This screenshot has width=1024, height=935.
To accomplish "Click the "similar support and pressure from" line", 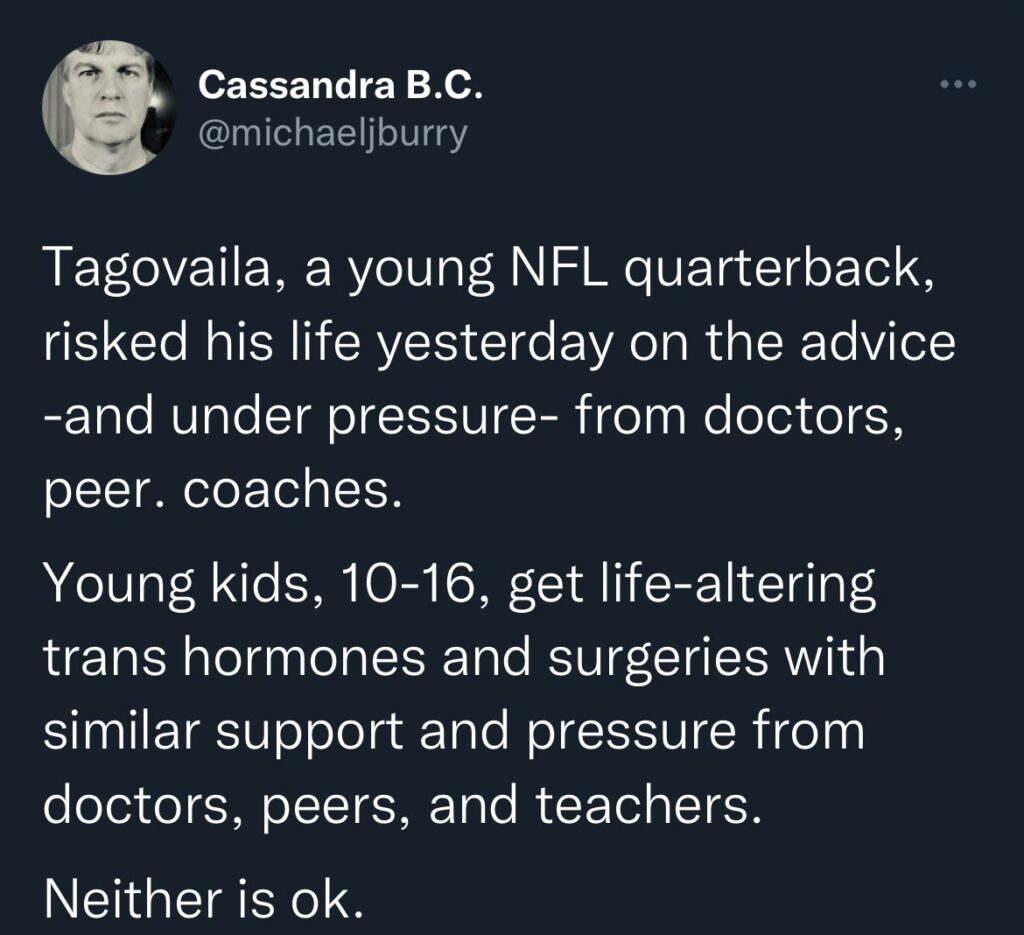I will tap(454, 732).
